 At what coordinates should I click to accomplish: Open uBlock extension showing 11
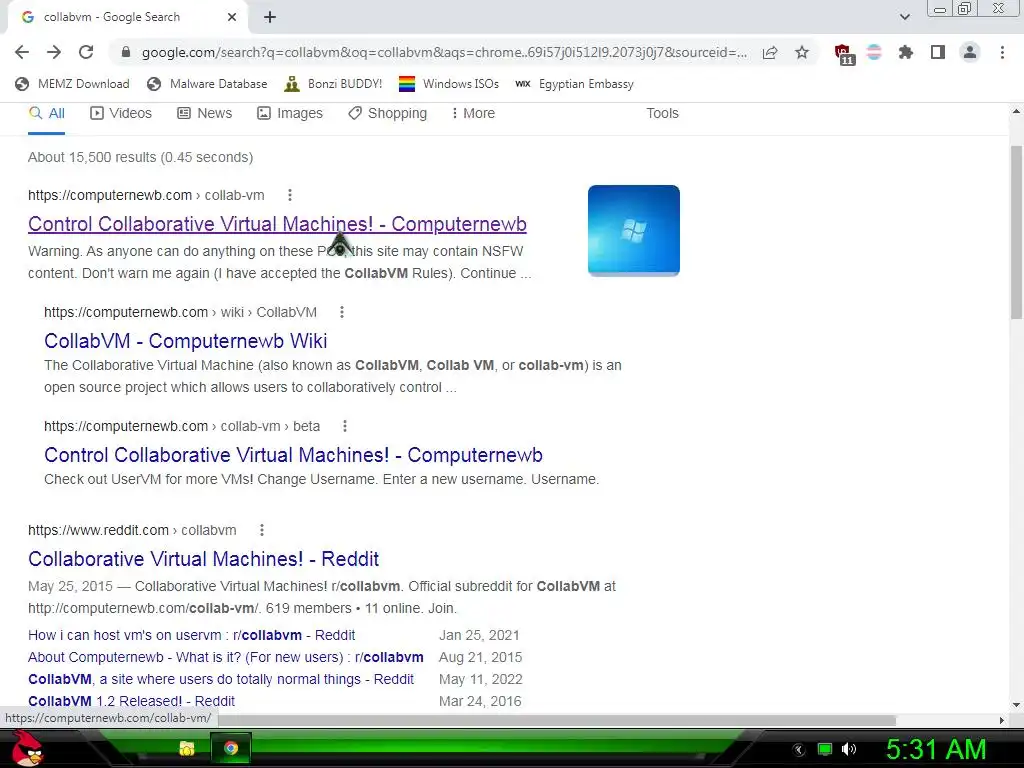[x=844, y=54]
